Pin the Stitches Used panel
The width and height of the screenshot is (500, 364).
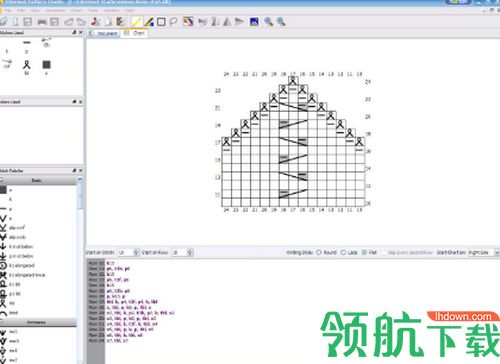coord(74,32)
